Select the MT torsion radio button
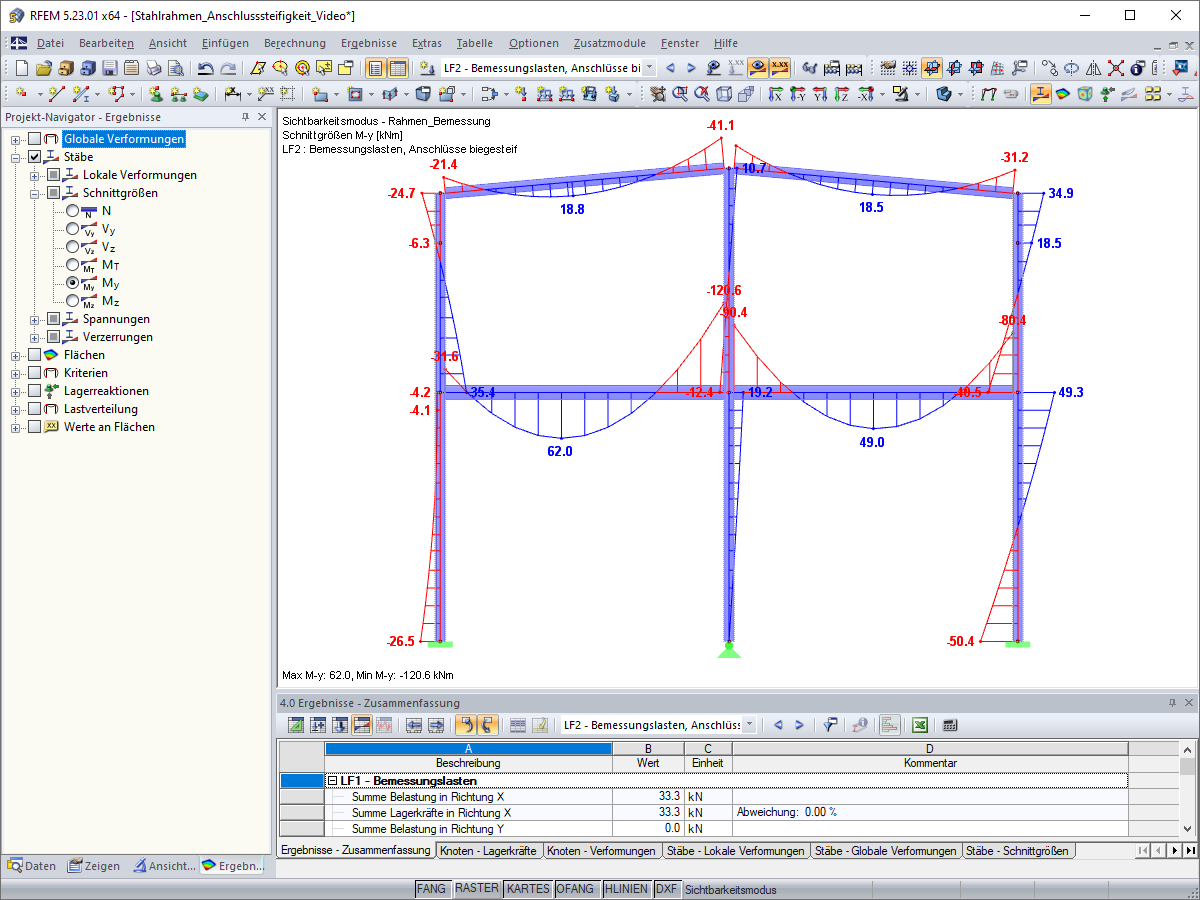The height and width of the screenshot is (900, 1200). pos(72,265)
